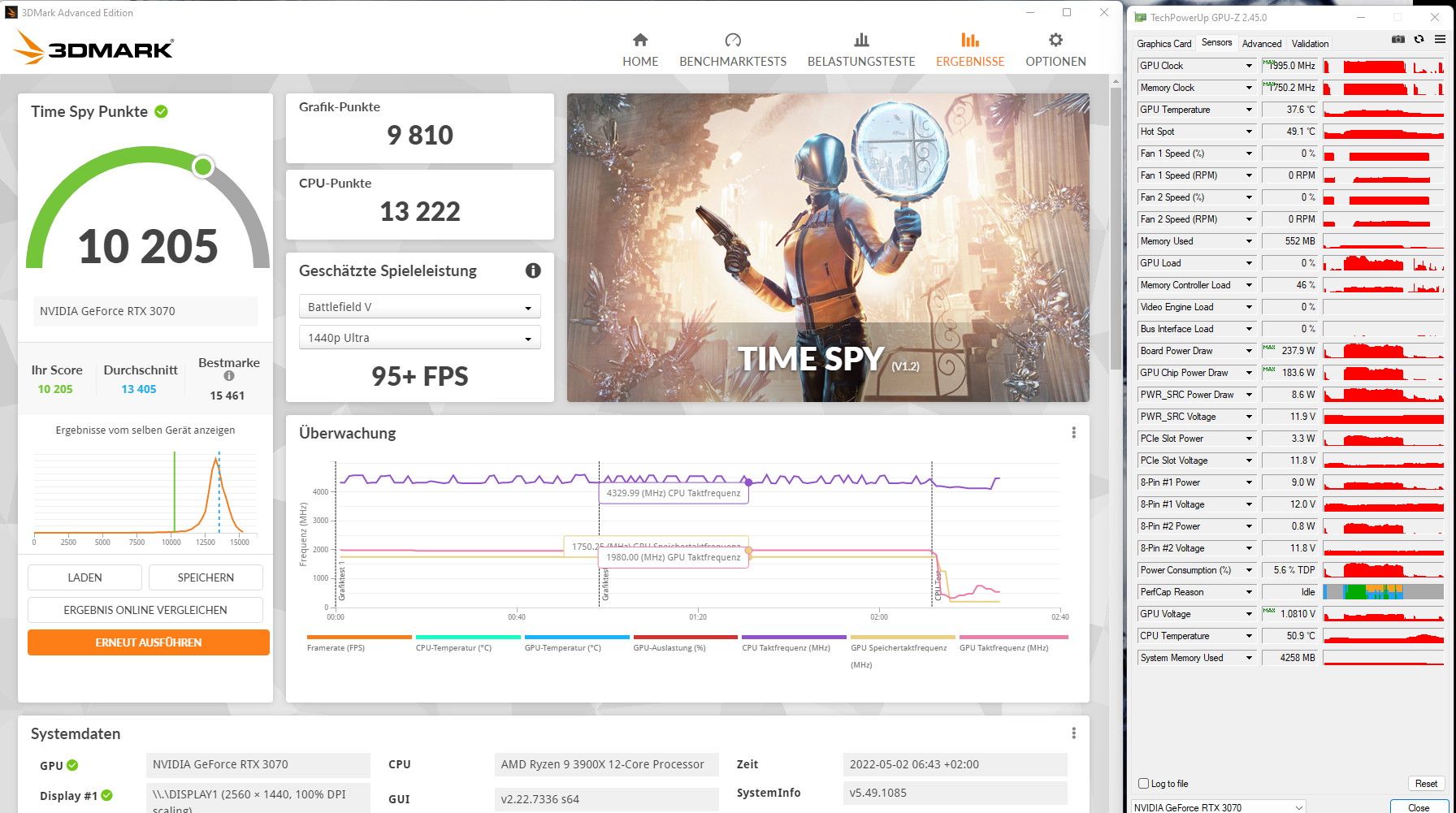
Task: Click purple marker on CPU Taktfrequenz line
Action: [748, 482]
